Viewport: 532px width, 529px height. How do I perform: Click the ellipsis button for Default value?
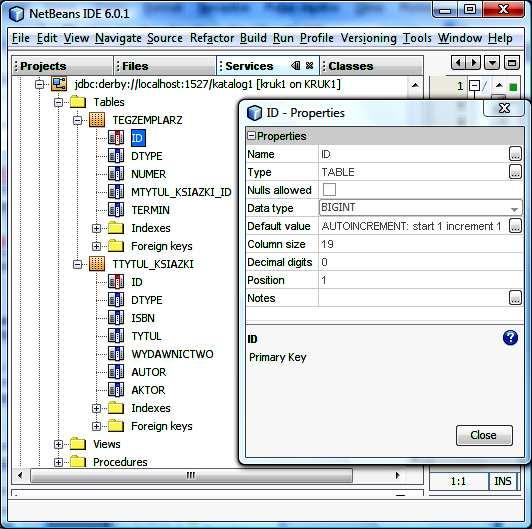click(x=515, y=226)
